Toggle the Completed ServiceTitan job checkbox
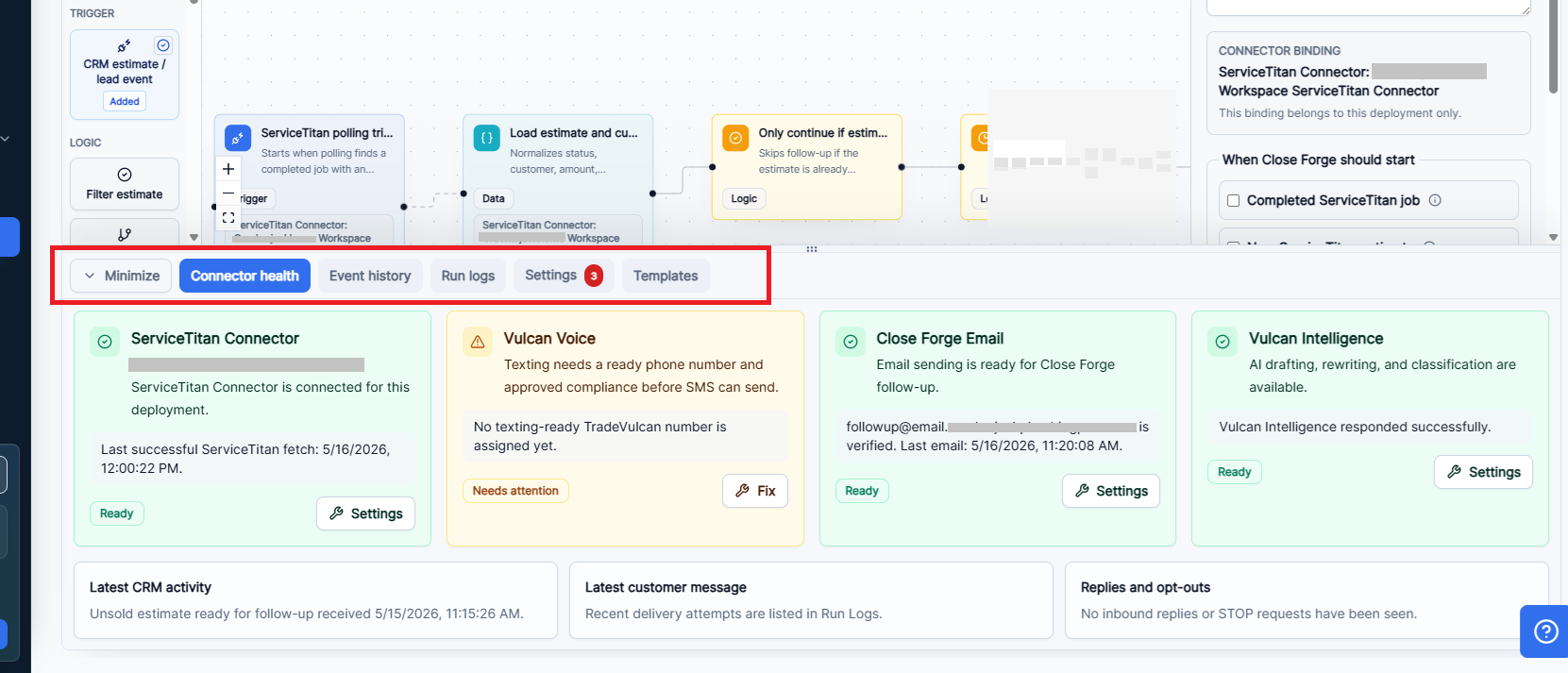Image resolution: width=1568 pixels, height=673 pixels. click(x=1233, y=200)
